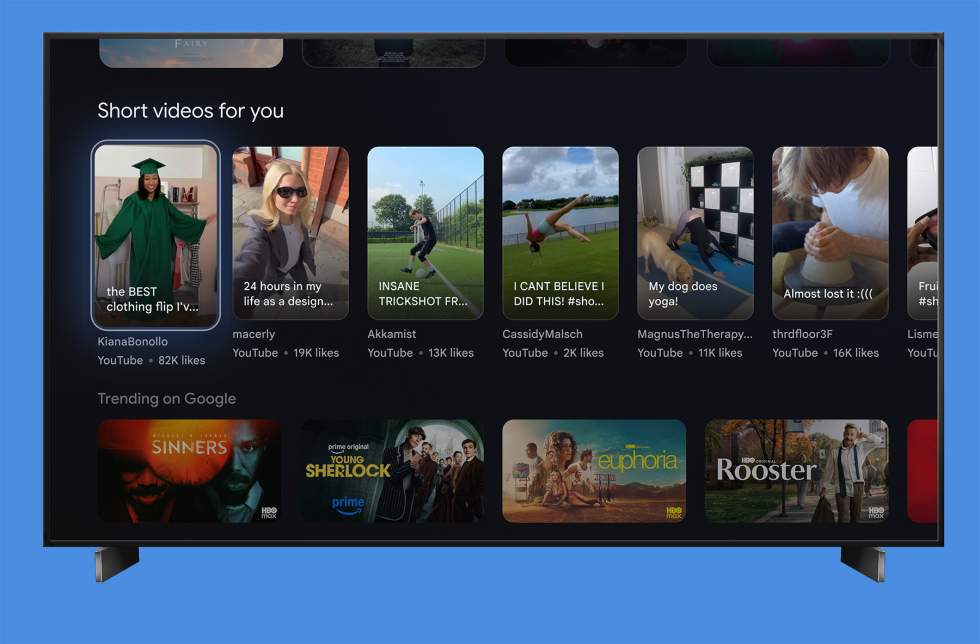Click the 'Trending on Google' heading
Screen dimensions: 980x644
[x=167, y=398]
